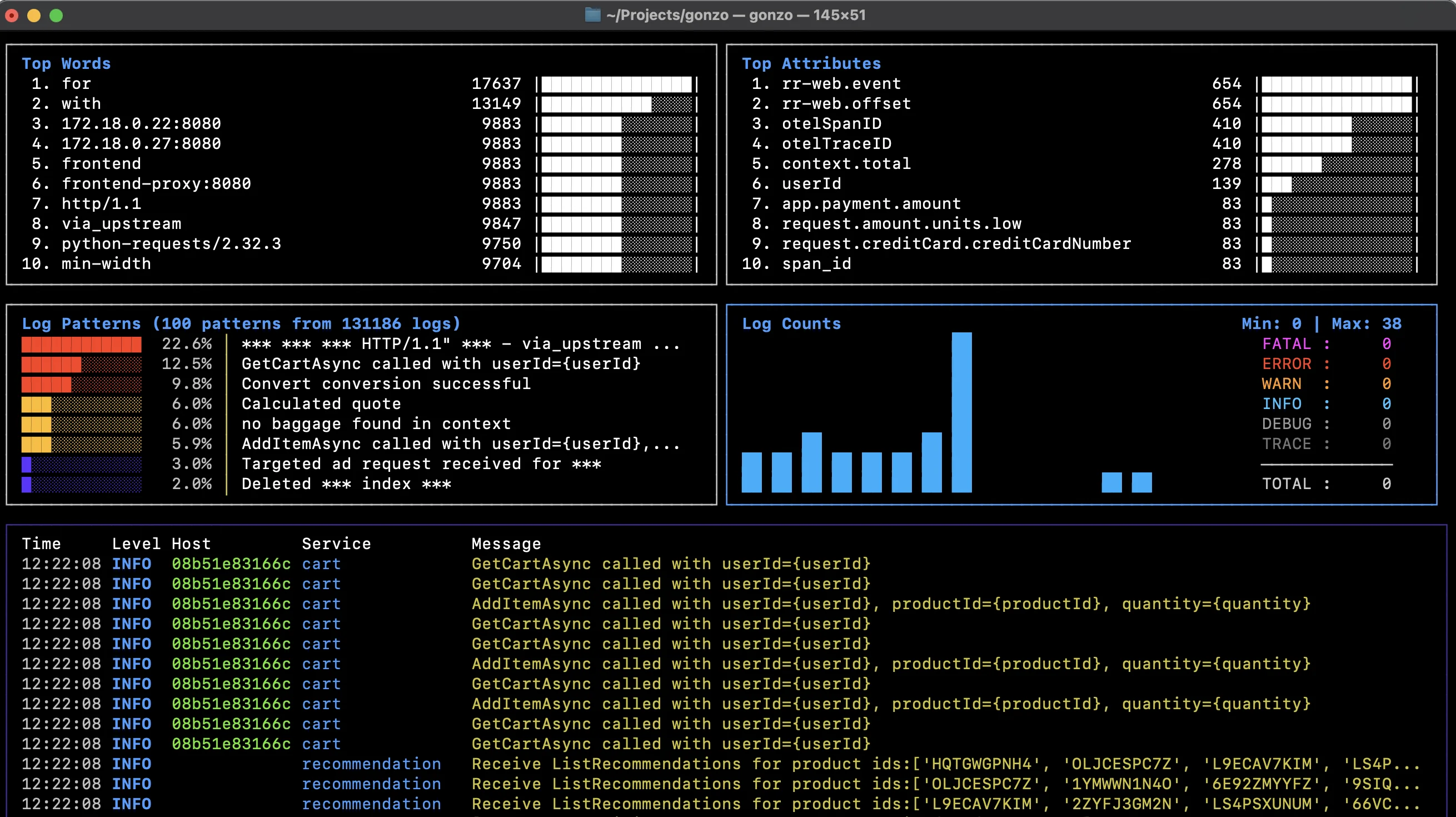1456x817 pixels.
Task: Click the green zoom window button
Action: [56, 15]
